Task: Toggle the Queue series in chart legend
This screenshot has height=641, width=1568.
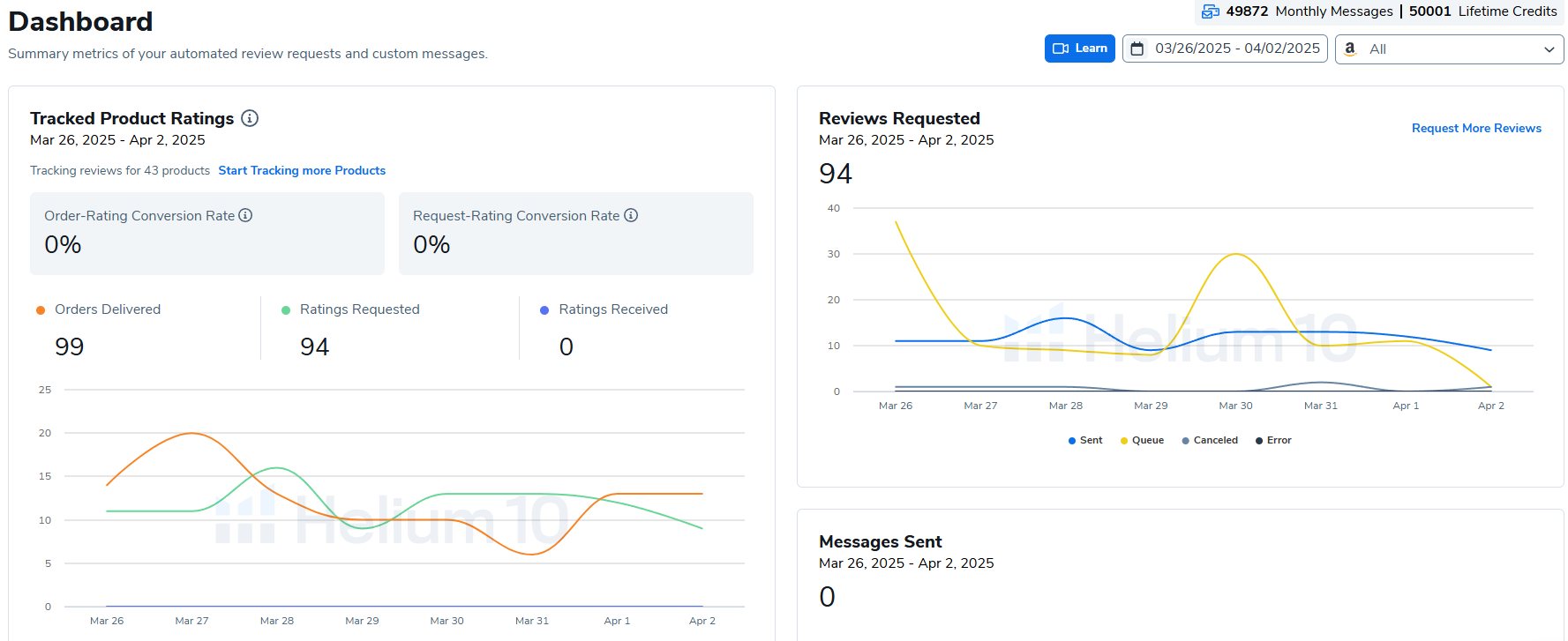Action: coord(1142,440)
